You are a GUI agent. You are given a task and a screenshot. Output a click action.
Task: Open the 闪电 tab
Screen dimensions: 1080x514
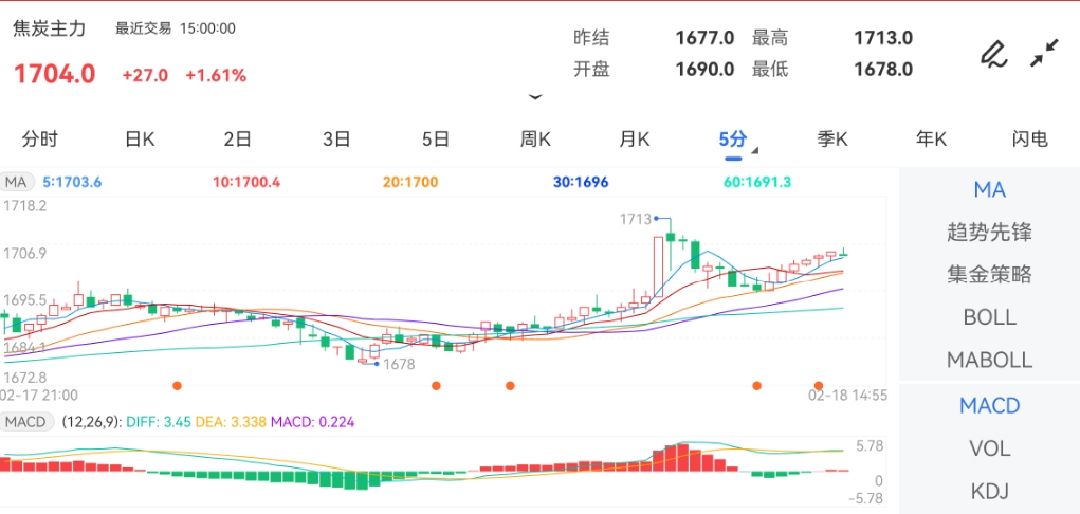click(x=1030, y=139)
